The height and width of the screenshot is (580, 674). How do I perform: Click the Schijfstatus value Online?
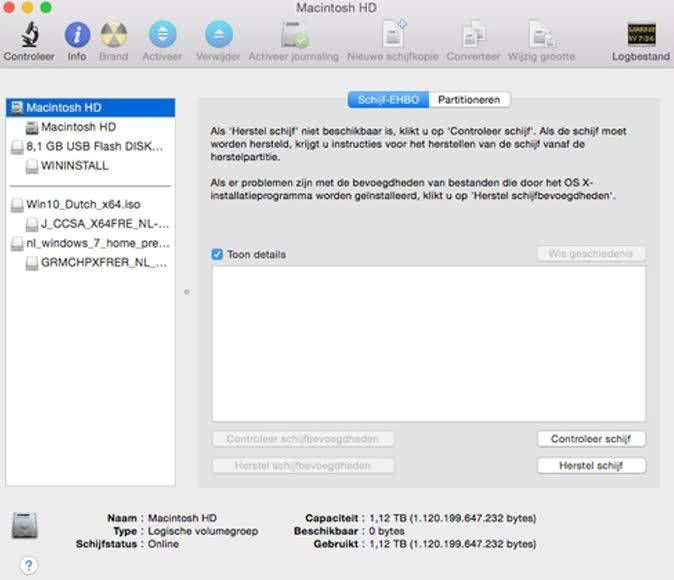[x=163, y=544]
